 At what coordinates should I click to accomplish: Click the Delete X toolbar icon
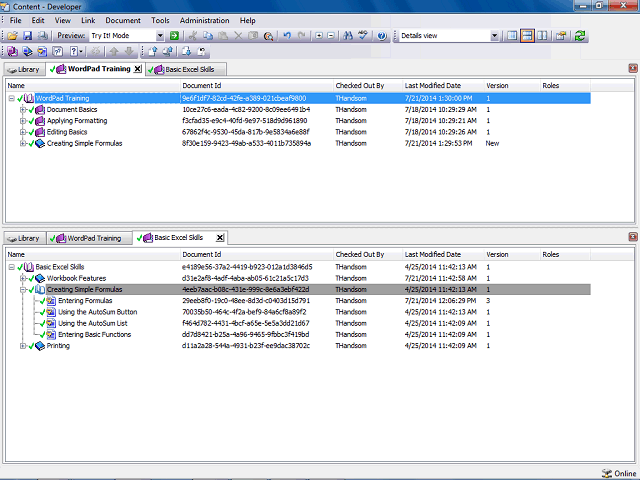[238, 36]
